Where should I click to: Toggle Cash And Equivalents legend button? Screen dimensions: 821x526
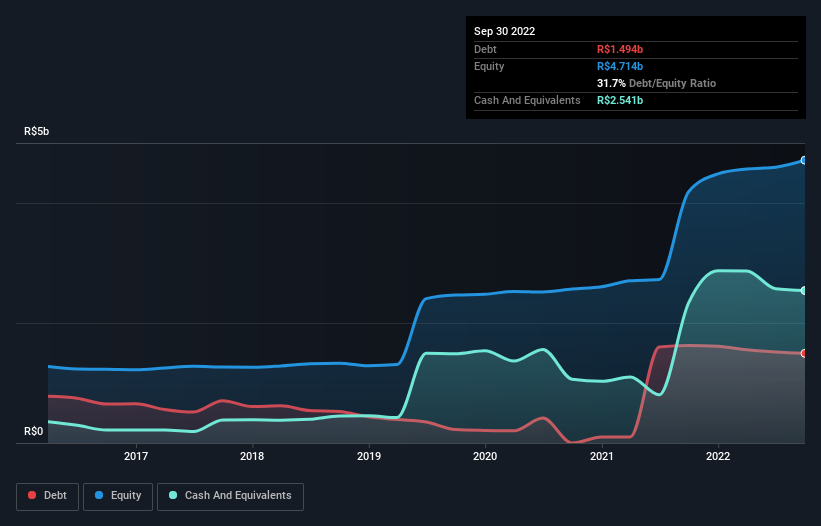tap(230, 496)
